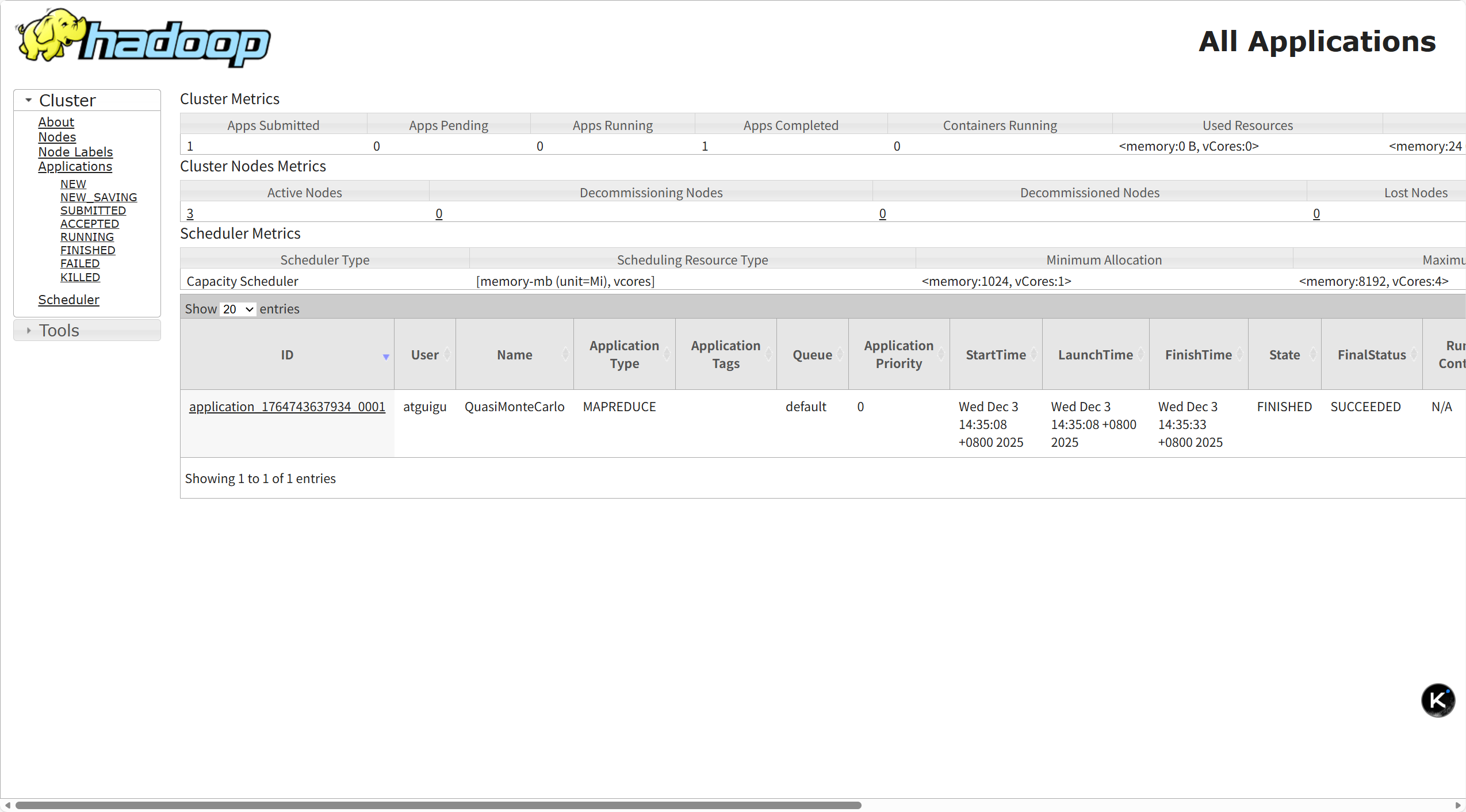Click the scrollbar right arrow
The image size is (1466, 812).
(1457, 805)
